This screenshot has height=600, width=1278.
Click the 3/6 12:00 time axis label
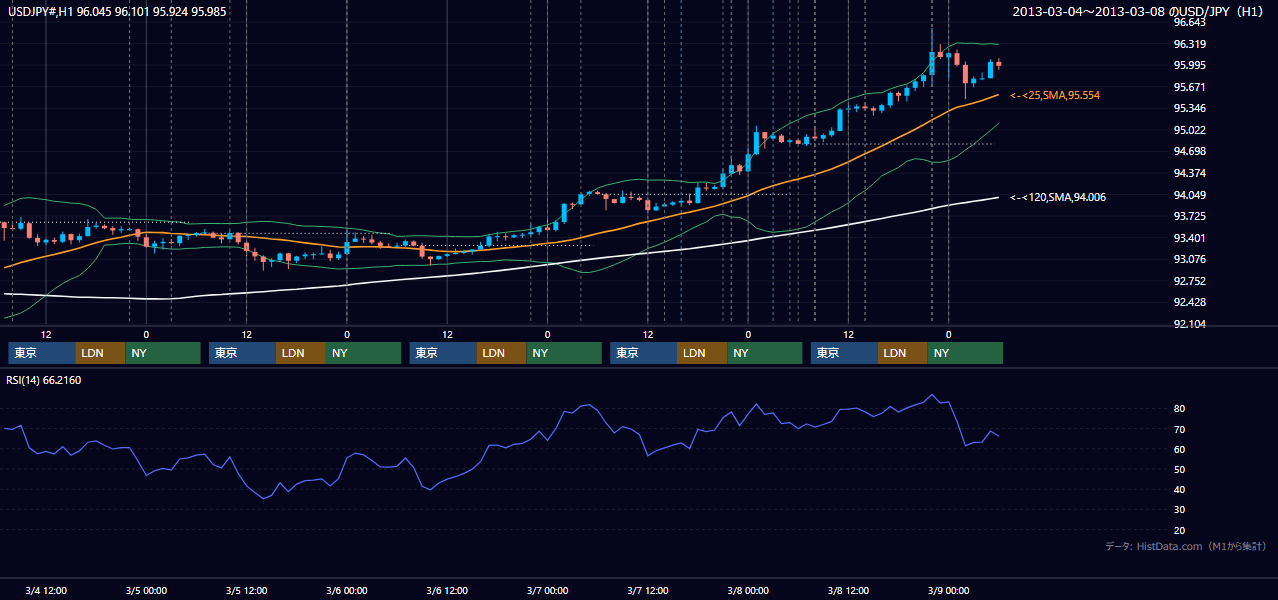pos(447,590)
